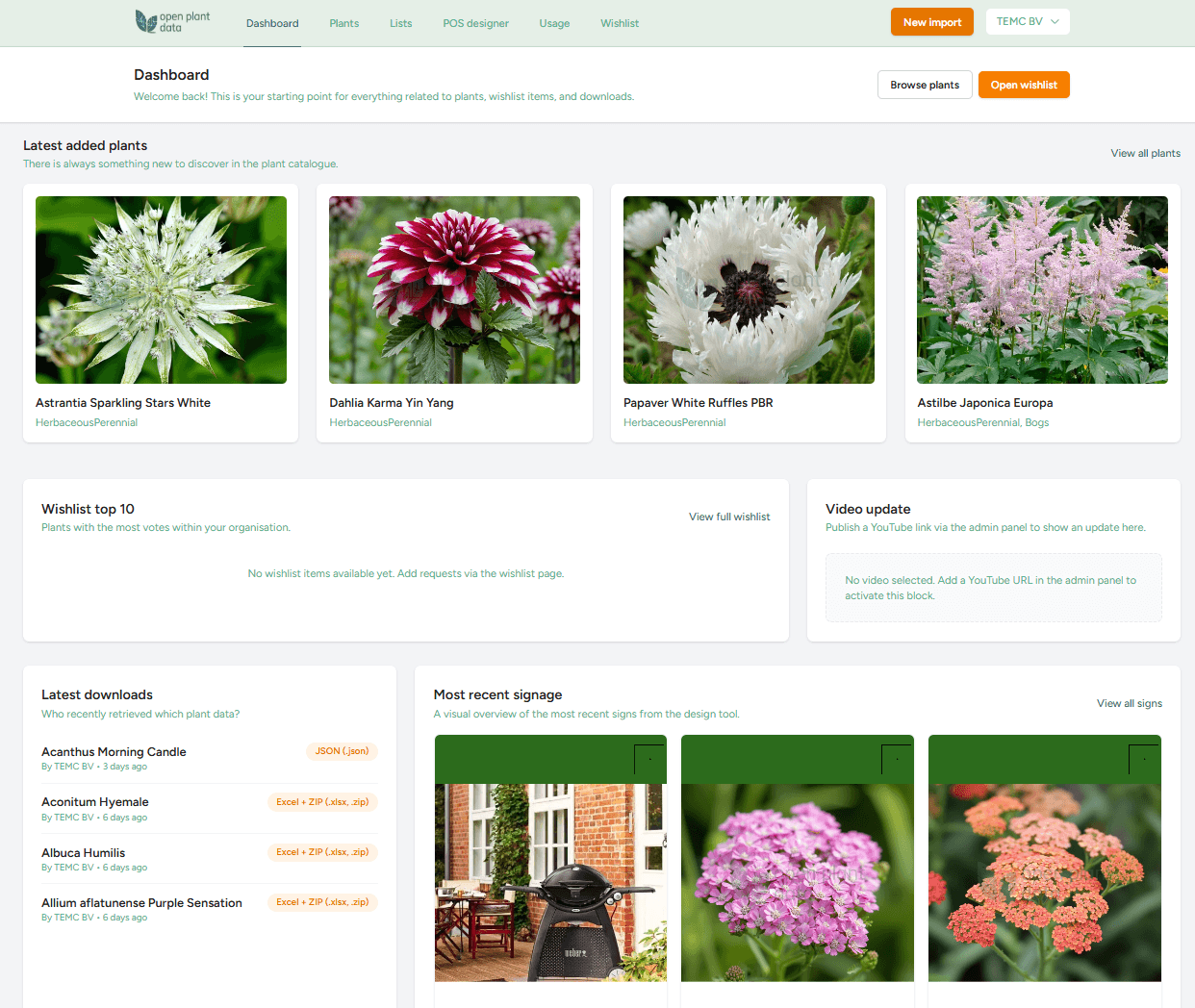1195x1008 pixels.
Task: Click the HerbaceousPerennial, Bogs category text
Action: (983, 422)
